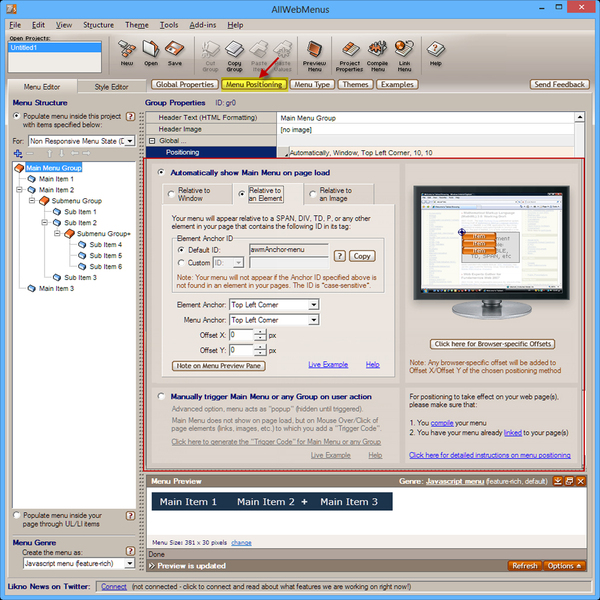Click the Refresh preview button
The height and width of the screenshot is (600, 600).
click(525, 566)
